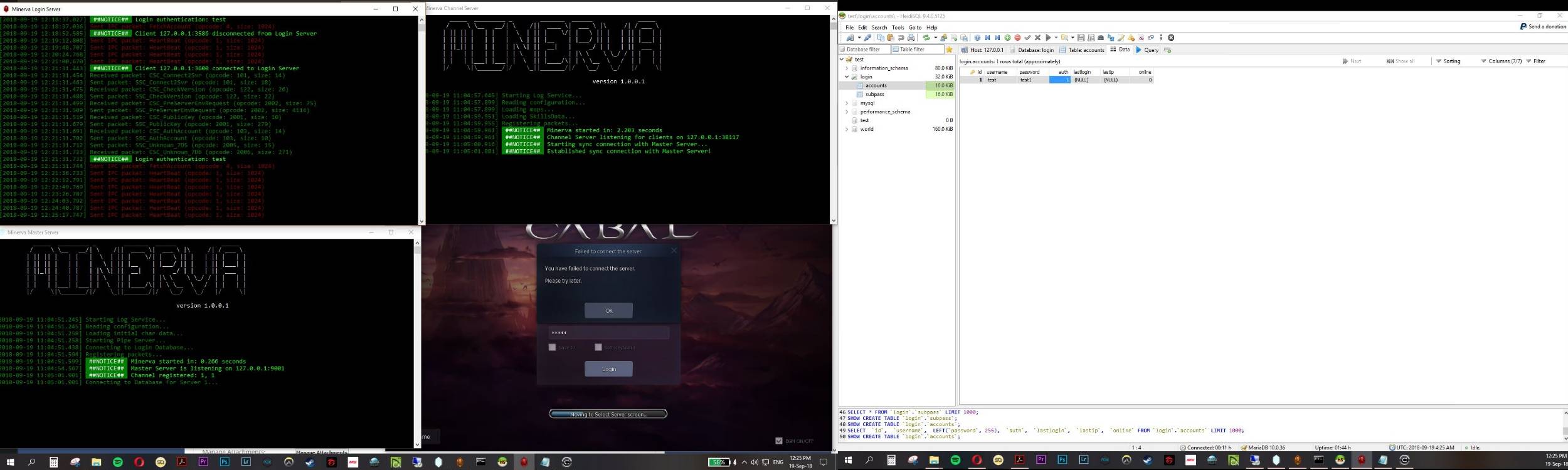The image size is (1568, 470).
Task: Expand the performance_schema database node
Action: pos(847,112)
